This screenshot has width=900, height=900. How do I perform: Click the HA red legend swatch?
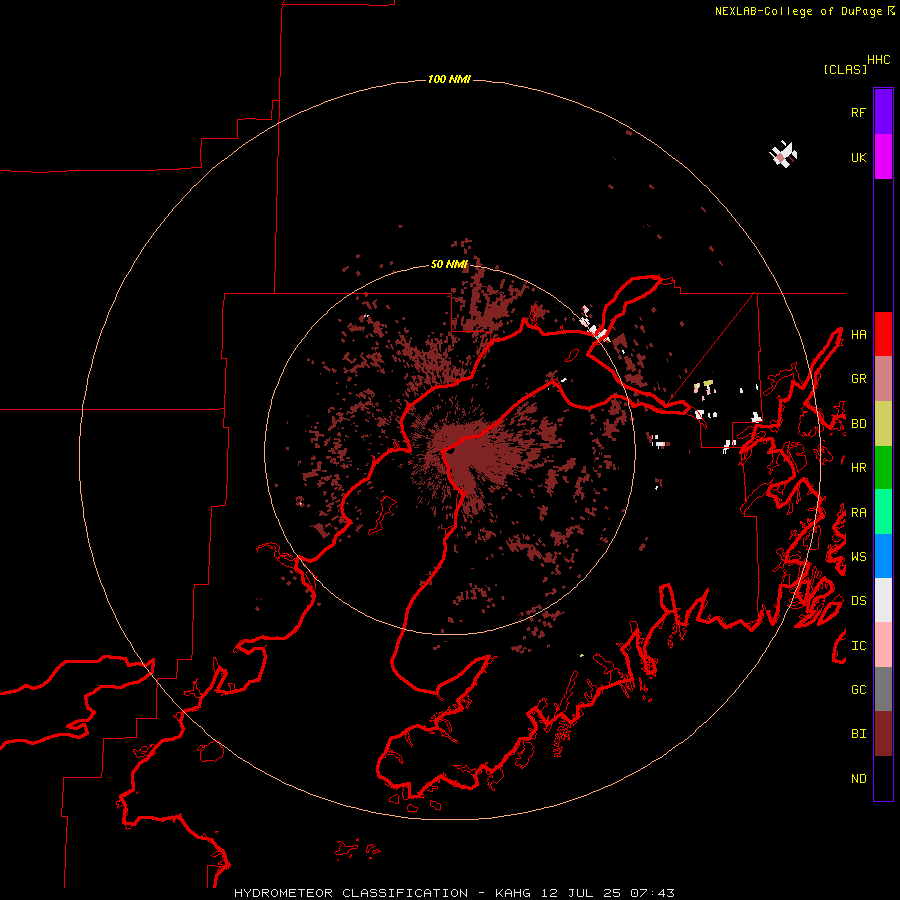coord(883,334)
